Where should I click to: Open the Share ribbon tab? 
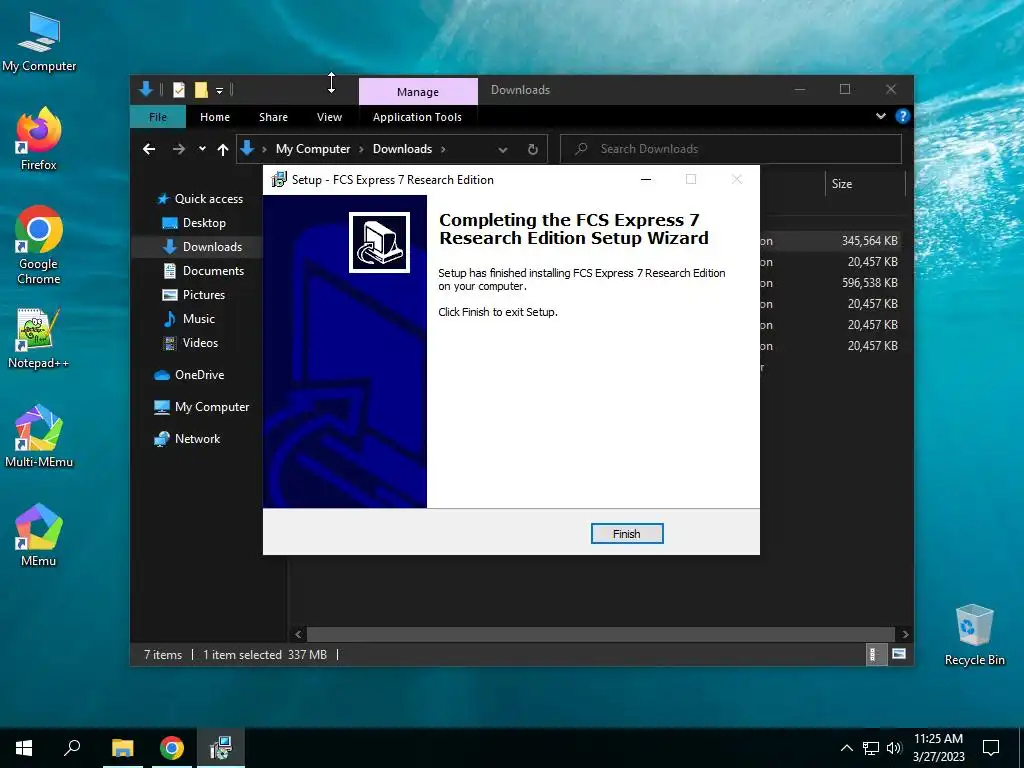pos(273,117)
